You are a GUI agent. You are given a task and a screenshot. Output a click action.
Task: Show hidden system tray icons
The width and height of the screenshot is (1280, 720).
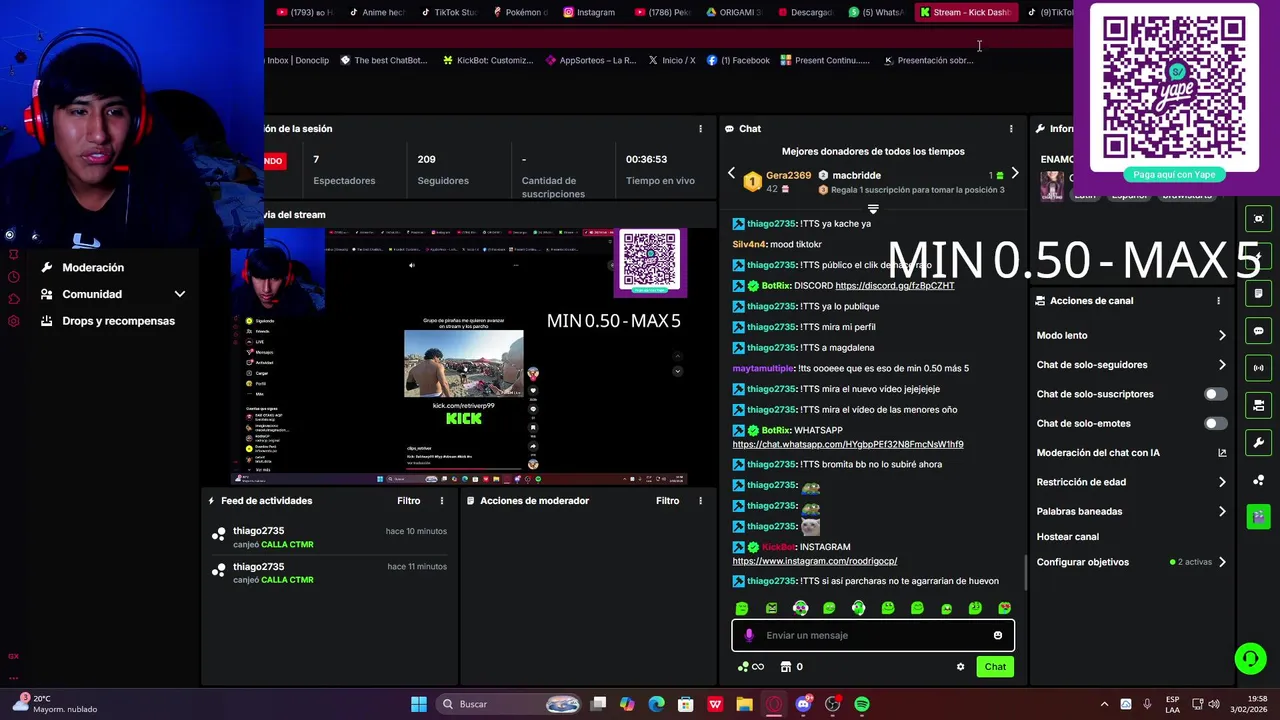(1104, 704)
